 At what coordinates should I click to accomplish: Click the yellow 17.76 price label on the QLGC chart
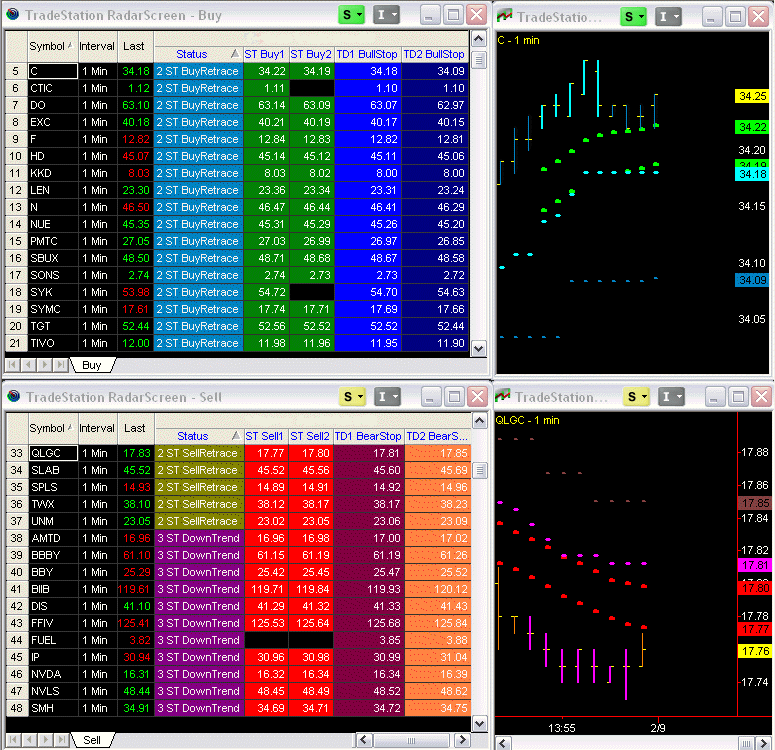pos(755,651)
